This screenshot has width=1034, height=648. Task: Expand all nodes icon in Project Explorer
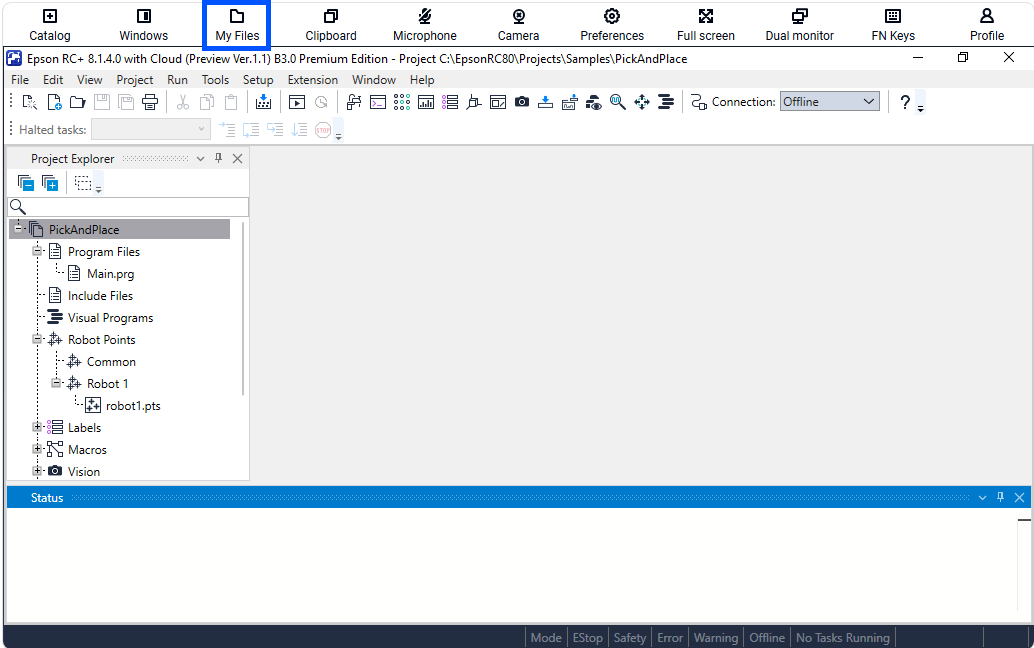[49, 183]
